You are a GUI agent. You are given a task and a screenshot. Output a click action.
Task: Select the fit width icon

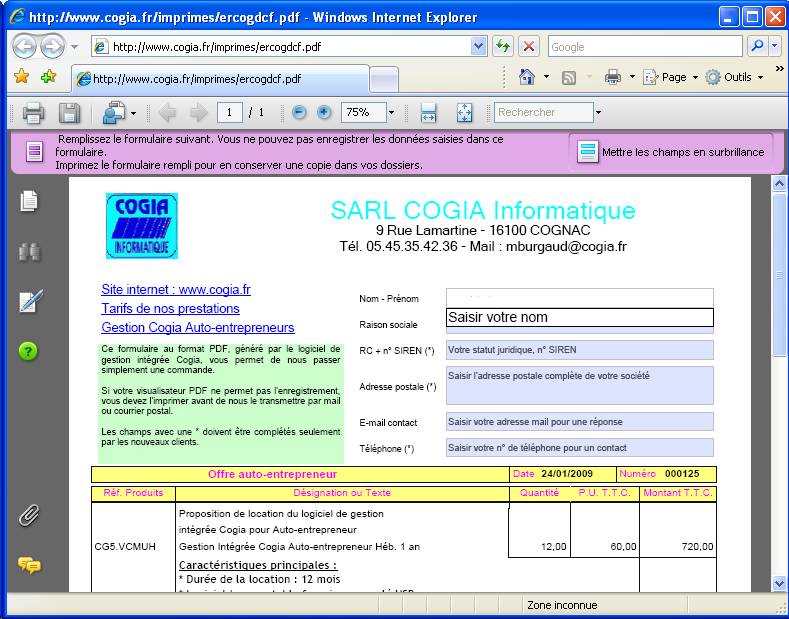click(x=428, y=112)
